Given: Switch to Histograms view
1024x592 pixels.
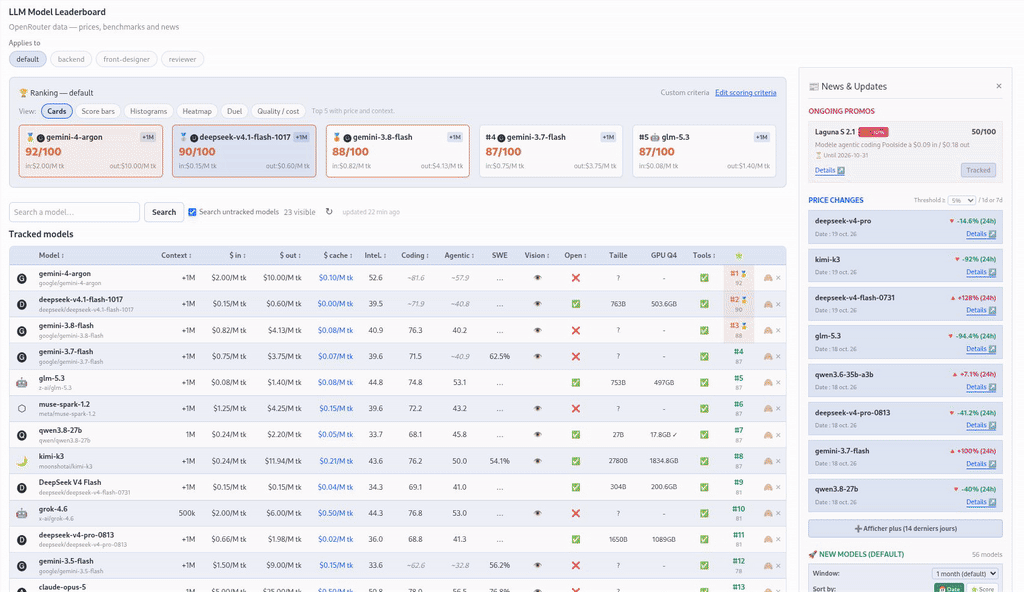Looking at the screenshot, I should (x=148, y=111).
